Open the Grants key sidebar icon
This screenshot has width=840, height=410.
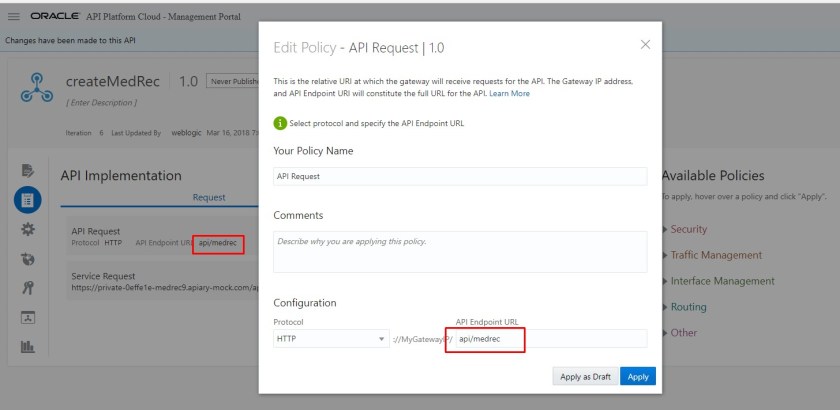coord(28,288)
